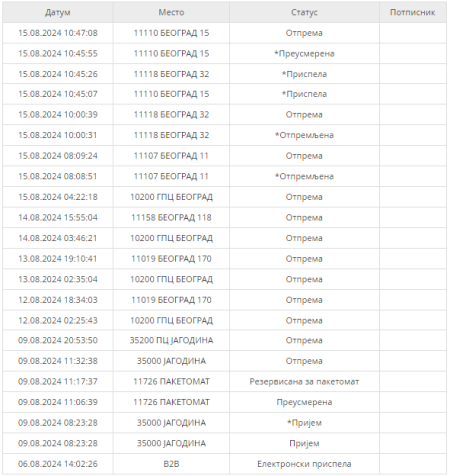This screenshot has height=476, width=450.
Task: Click the *Пријем status cell
Action: click(304, 423)
